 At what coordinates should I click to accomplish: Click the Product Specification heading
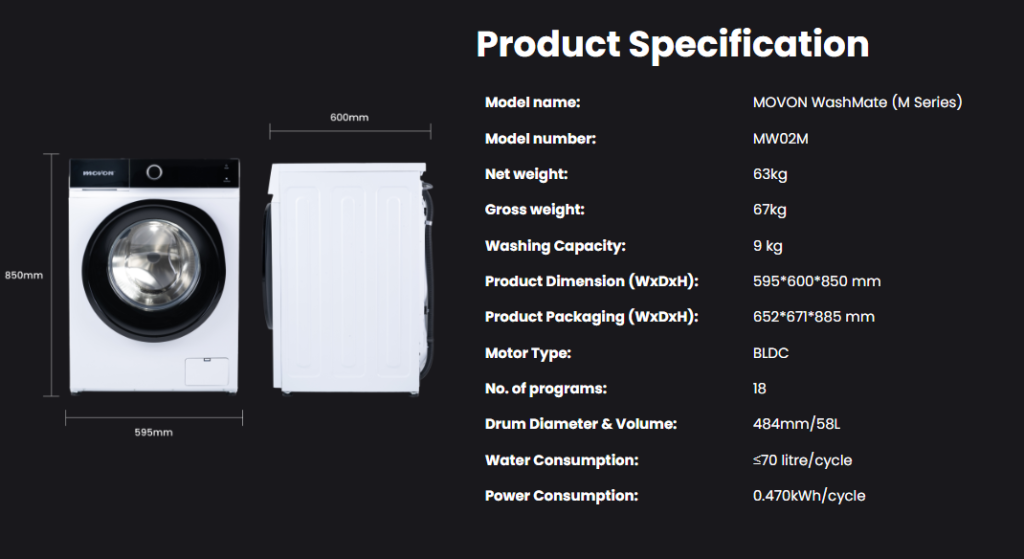click(672, 44)
